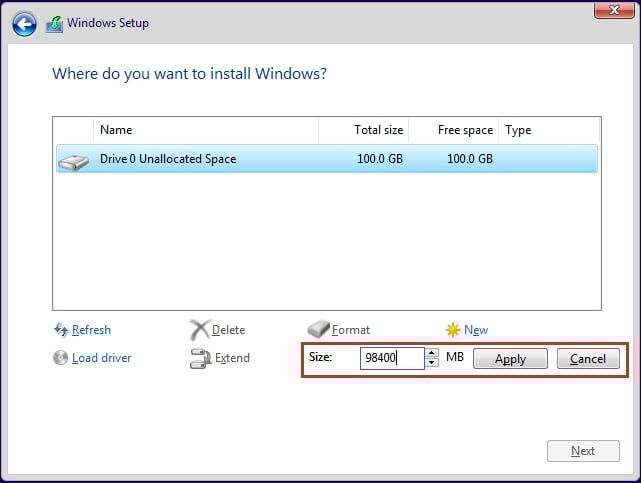Viewport: 641px width, 483px height.
Task: Click into the Size input field
Action: click(392, 358)
